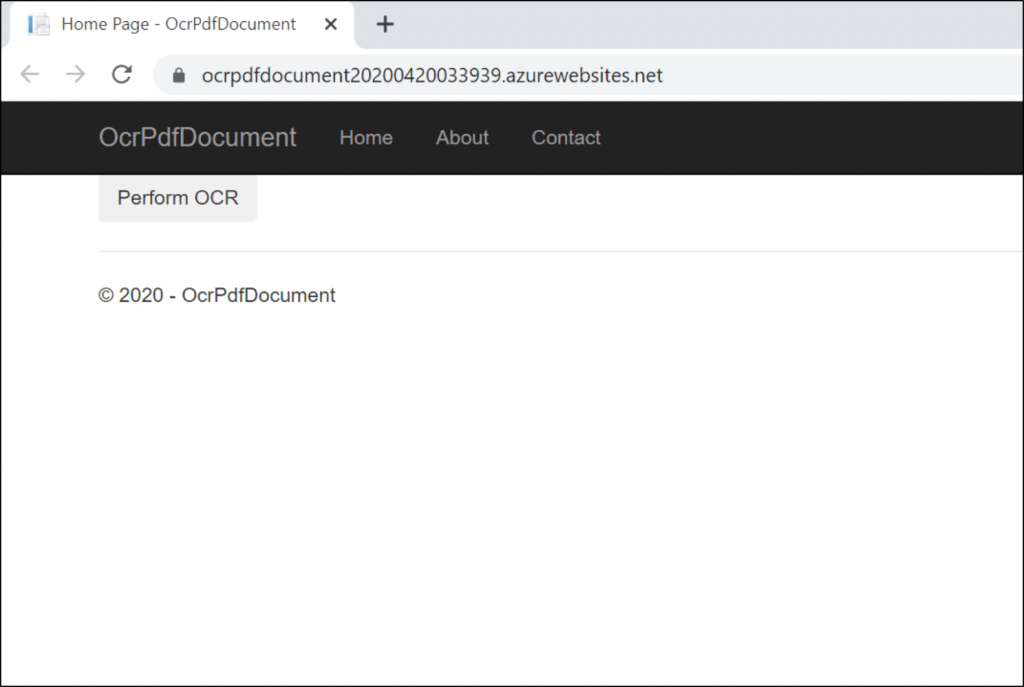The image size is (1024, 687).
Task: Open the Home menu item
Action: pyautogui.click(x=366, y=138)
